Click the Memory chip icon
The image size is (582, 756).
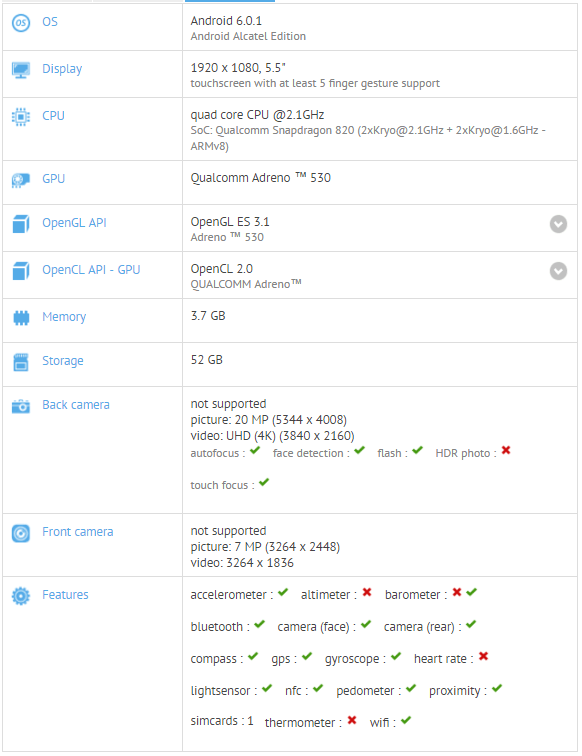click(21, 318)
